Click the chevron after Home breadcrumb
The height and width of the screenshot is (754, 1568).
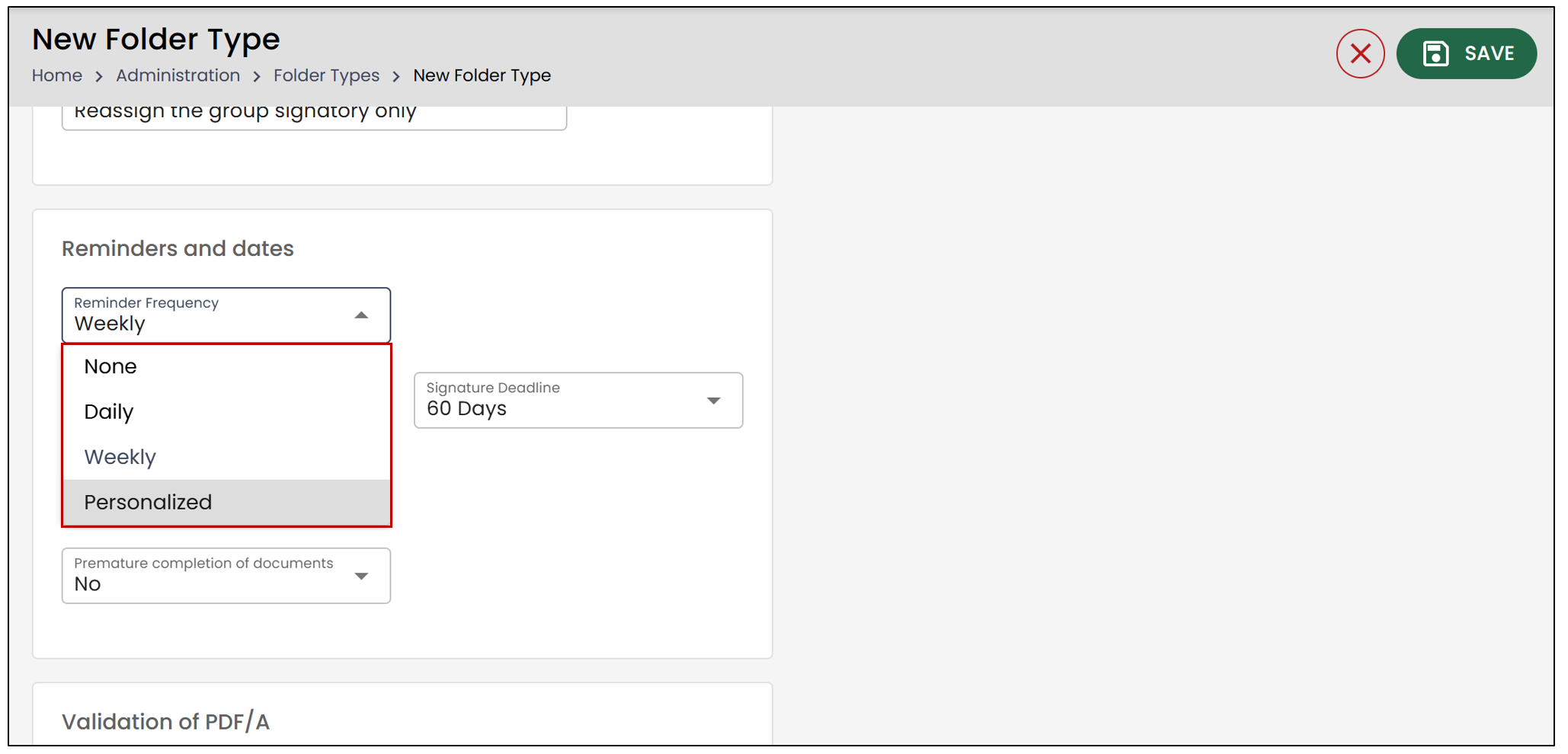pyautogui.click(x=99, y=76)
